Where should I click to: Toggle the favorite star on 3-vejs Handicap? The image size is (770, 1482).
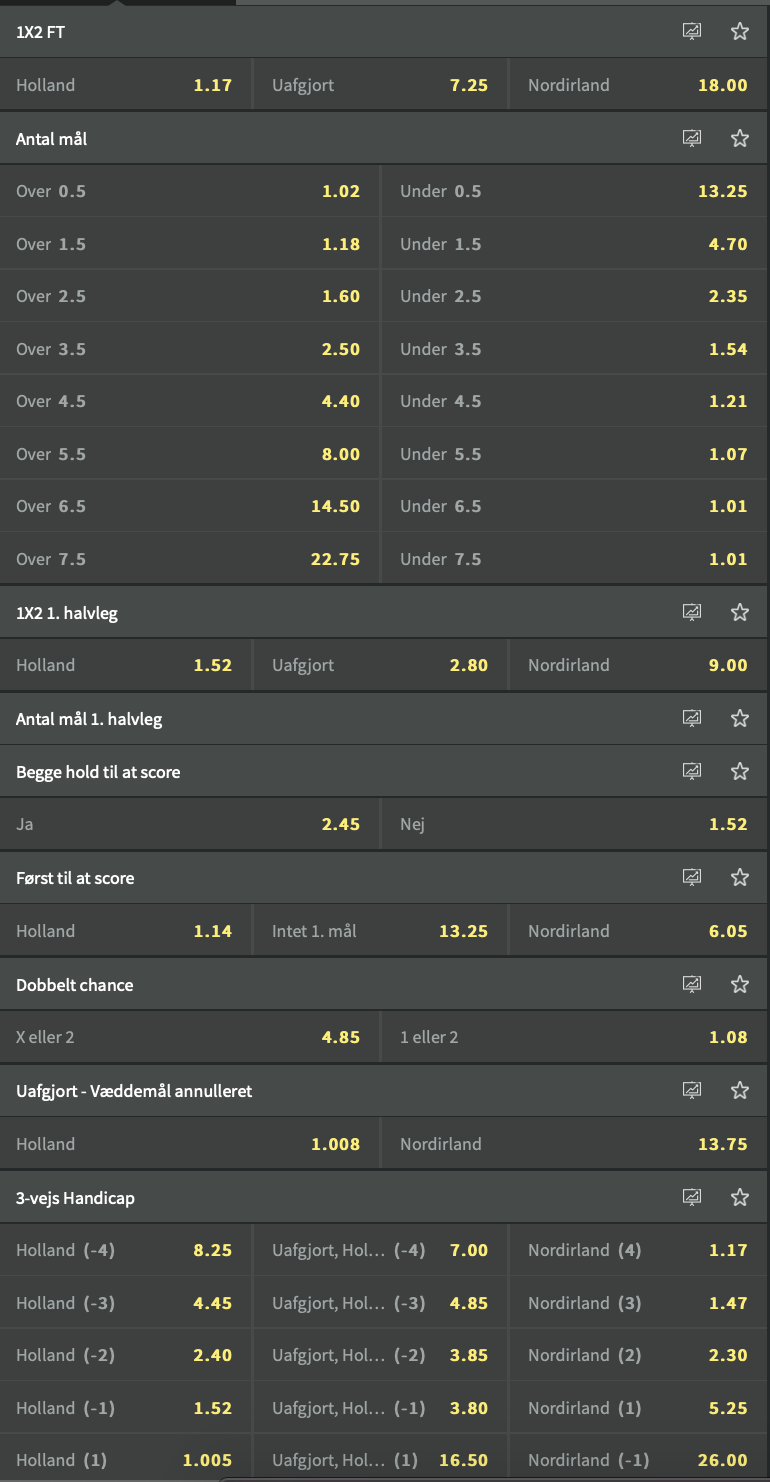[x=740, y=1196]
